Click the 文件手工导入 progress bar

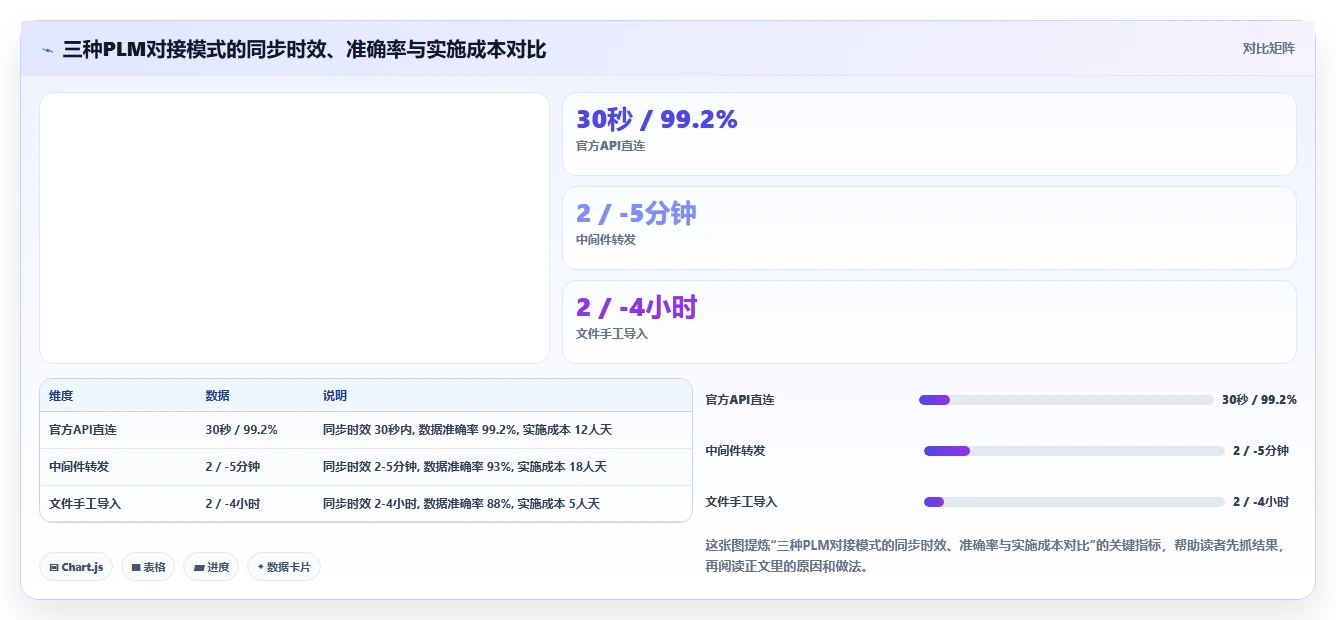point(1074,502)
